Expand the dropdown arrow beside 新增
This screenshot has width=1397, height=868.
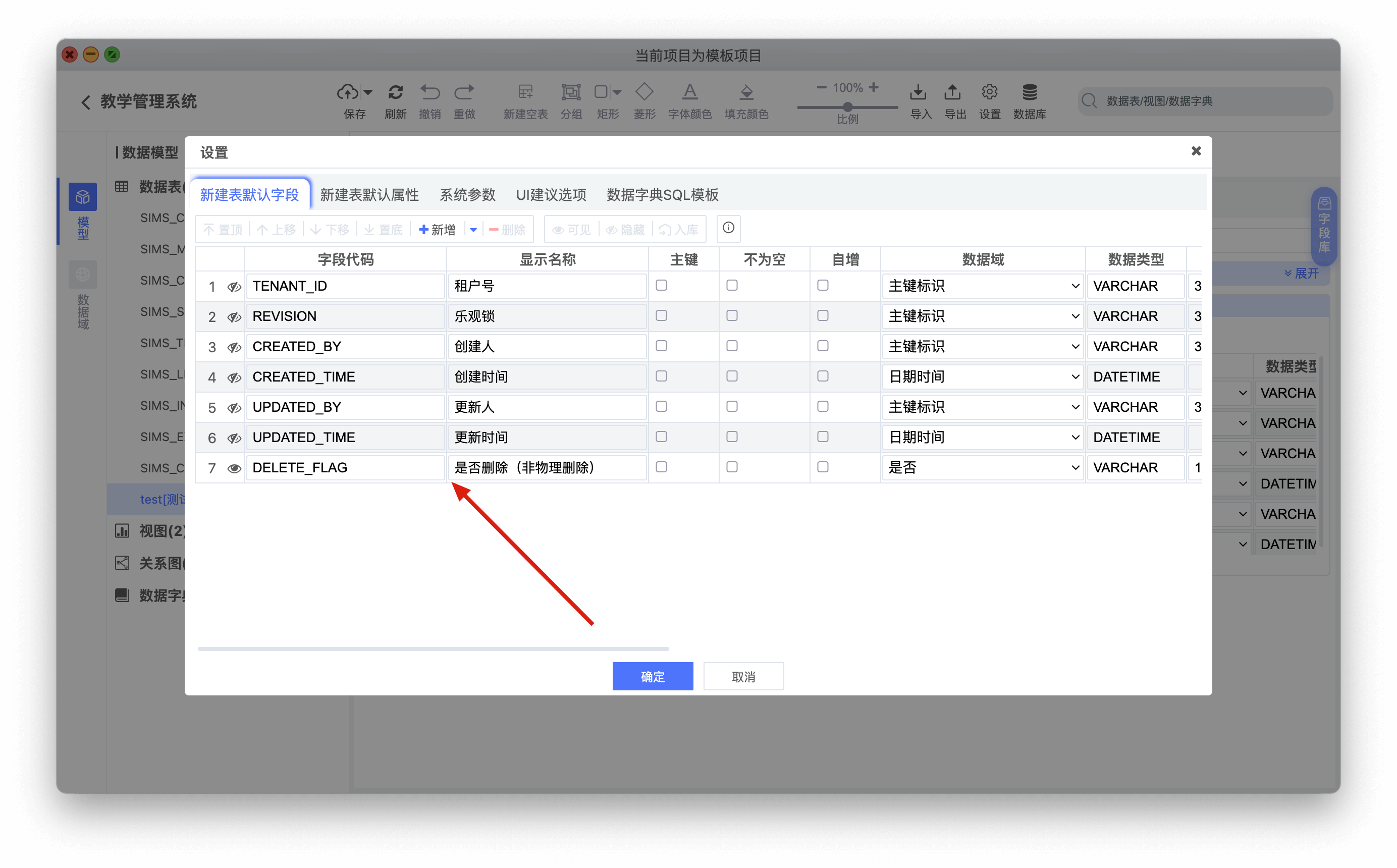coord(473,230)
